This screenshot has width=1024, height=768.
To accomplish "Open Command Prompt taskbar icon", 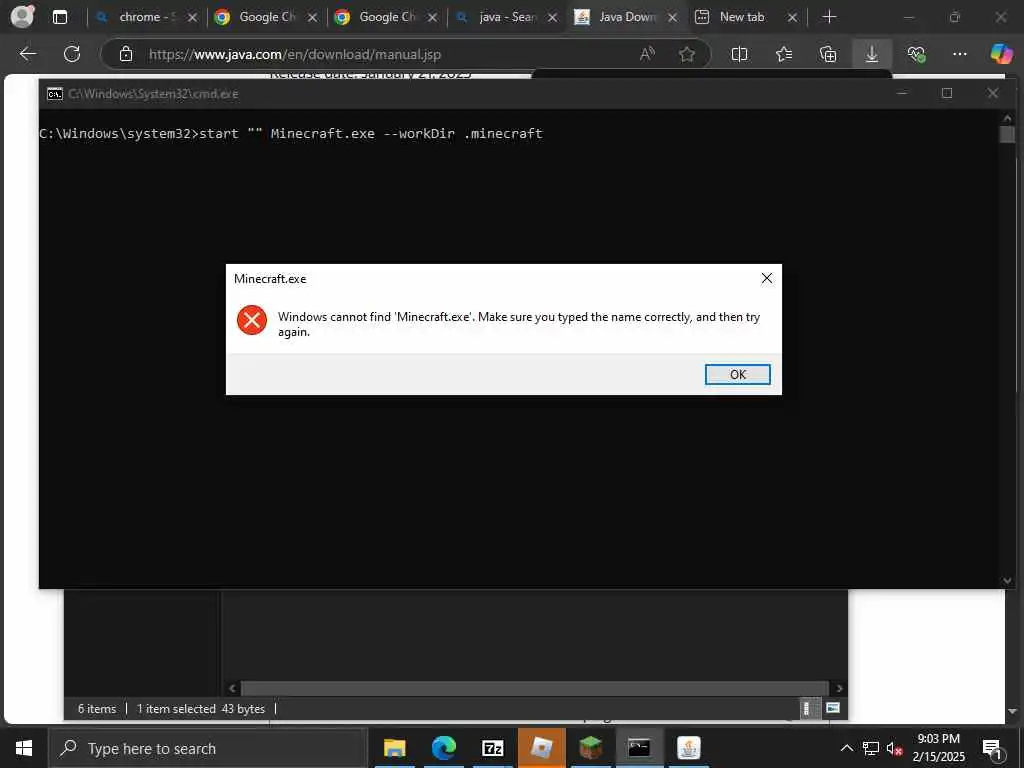I will click(x=639, y=748).
